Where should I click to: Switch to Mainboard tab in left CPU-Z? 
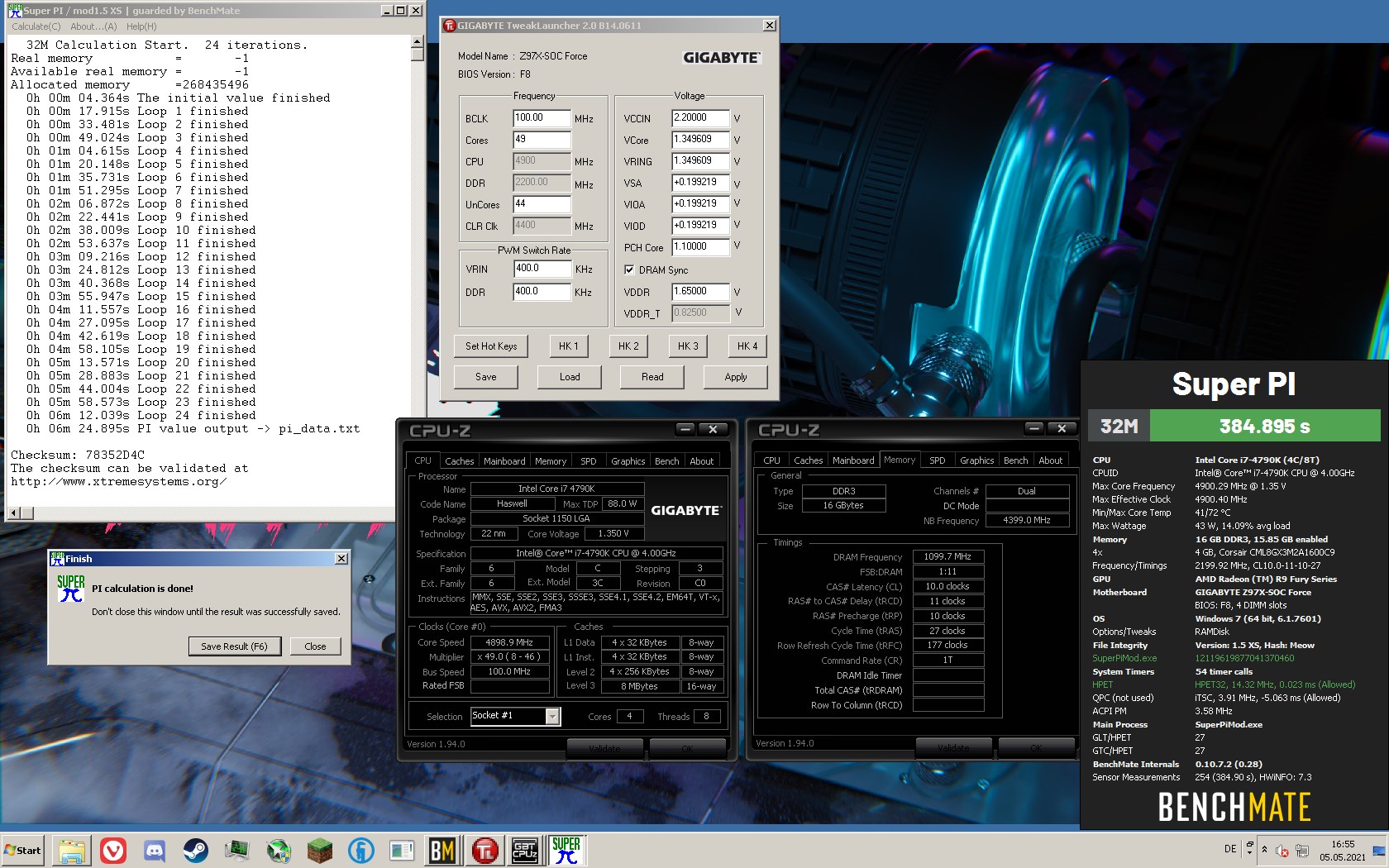tap(504, 461)
